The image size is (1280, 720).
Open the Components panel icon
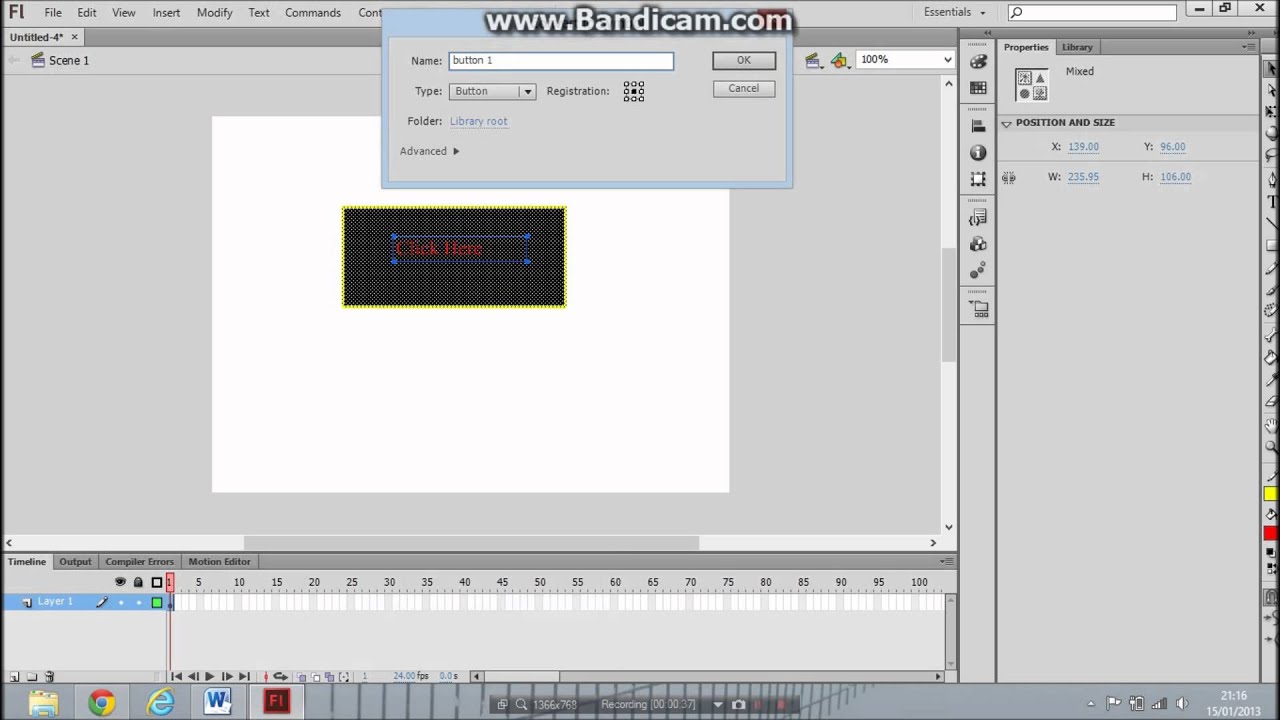pos(978,244)
